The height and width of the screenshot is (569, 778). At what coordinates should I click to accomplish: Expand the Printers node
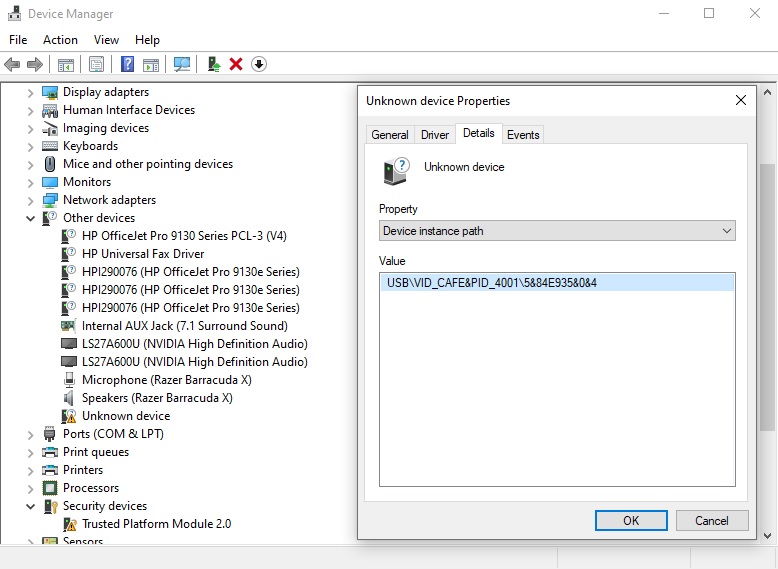pyautogui.click(x=30, y=471)
